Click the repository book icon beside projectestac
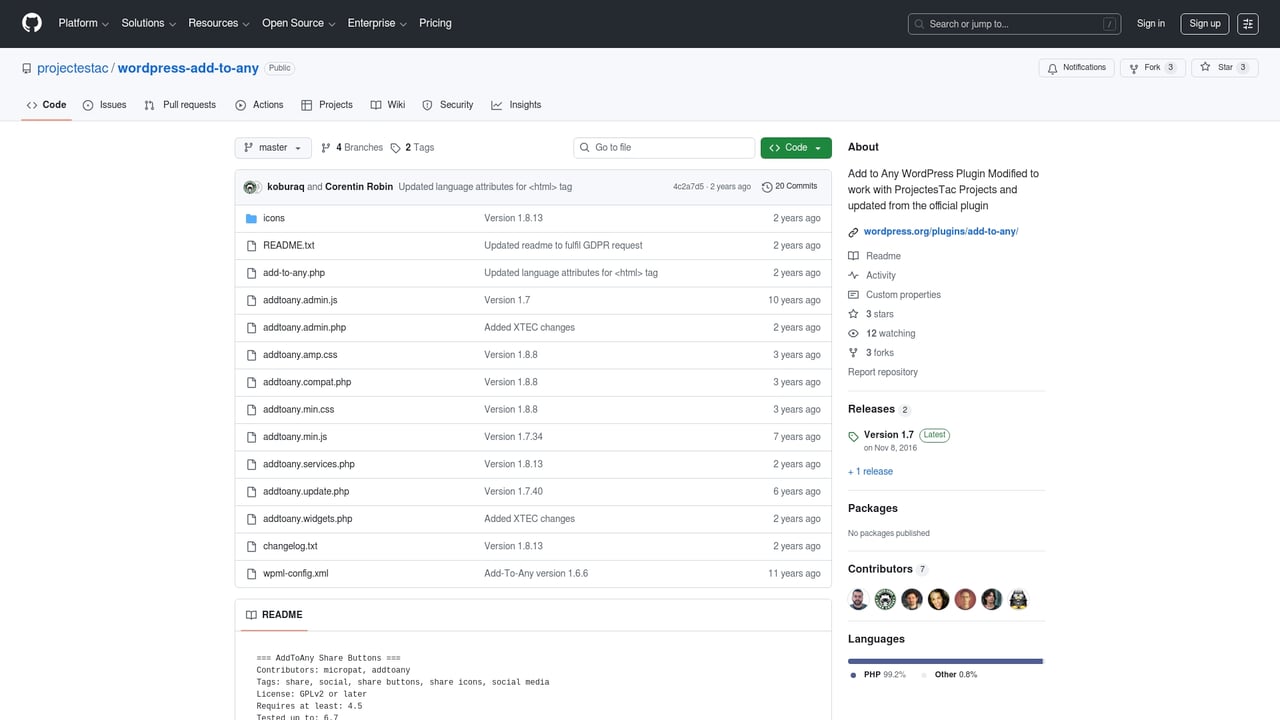 click(x=27, y=68)
